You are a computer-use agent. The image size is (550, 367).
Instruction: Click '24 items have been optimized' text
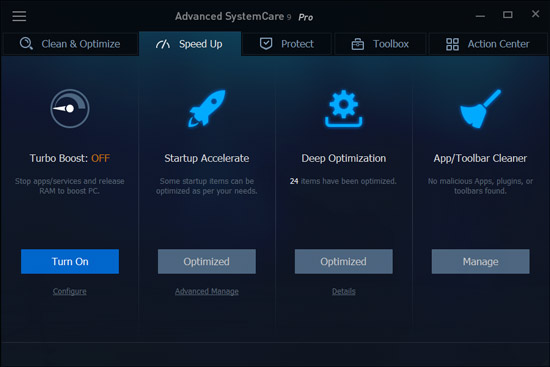pos(343,181)
